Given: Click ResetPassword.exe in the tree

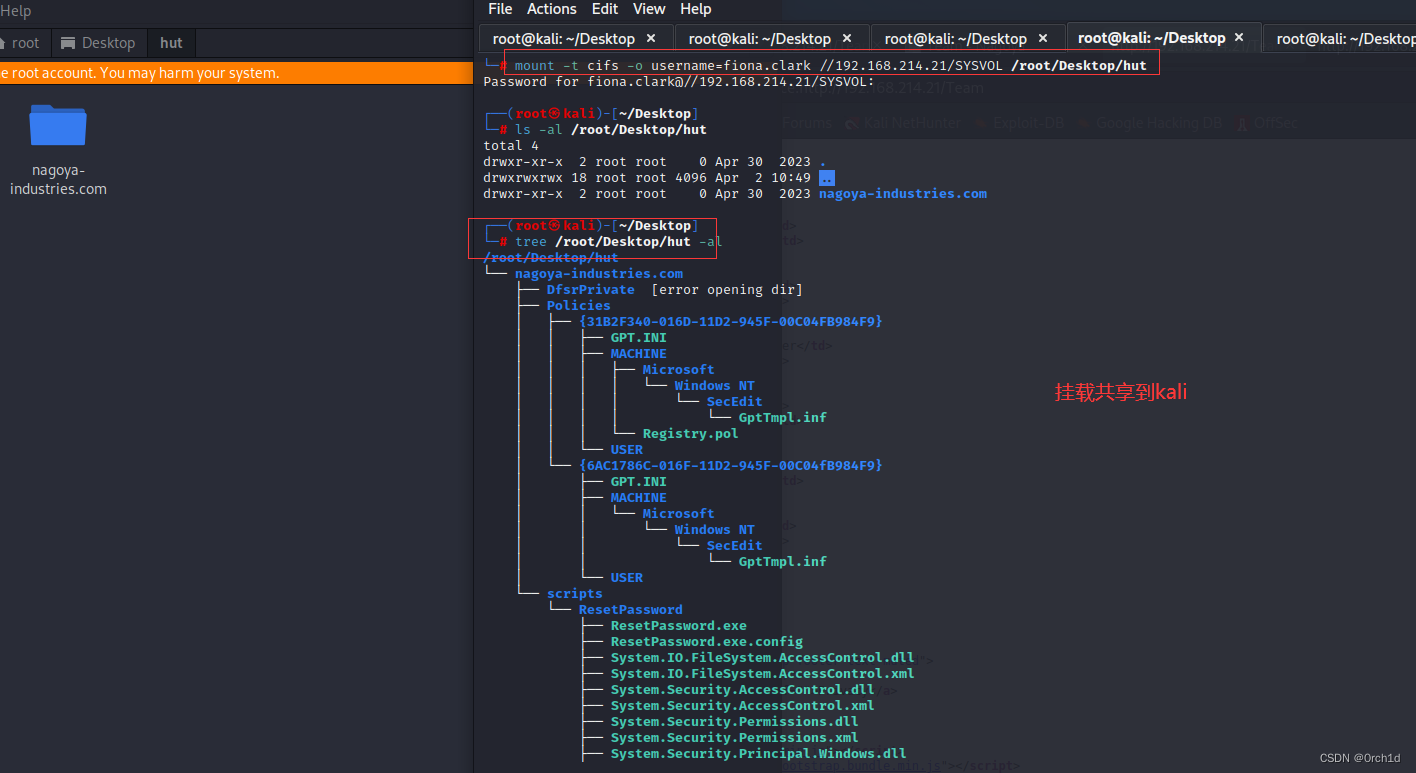Looking at the screenshot, I should (679, 625).
